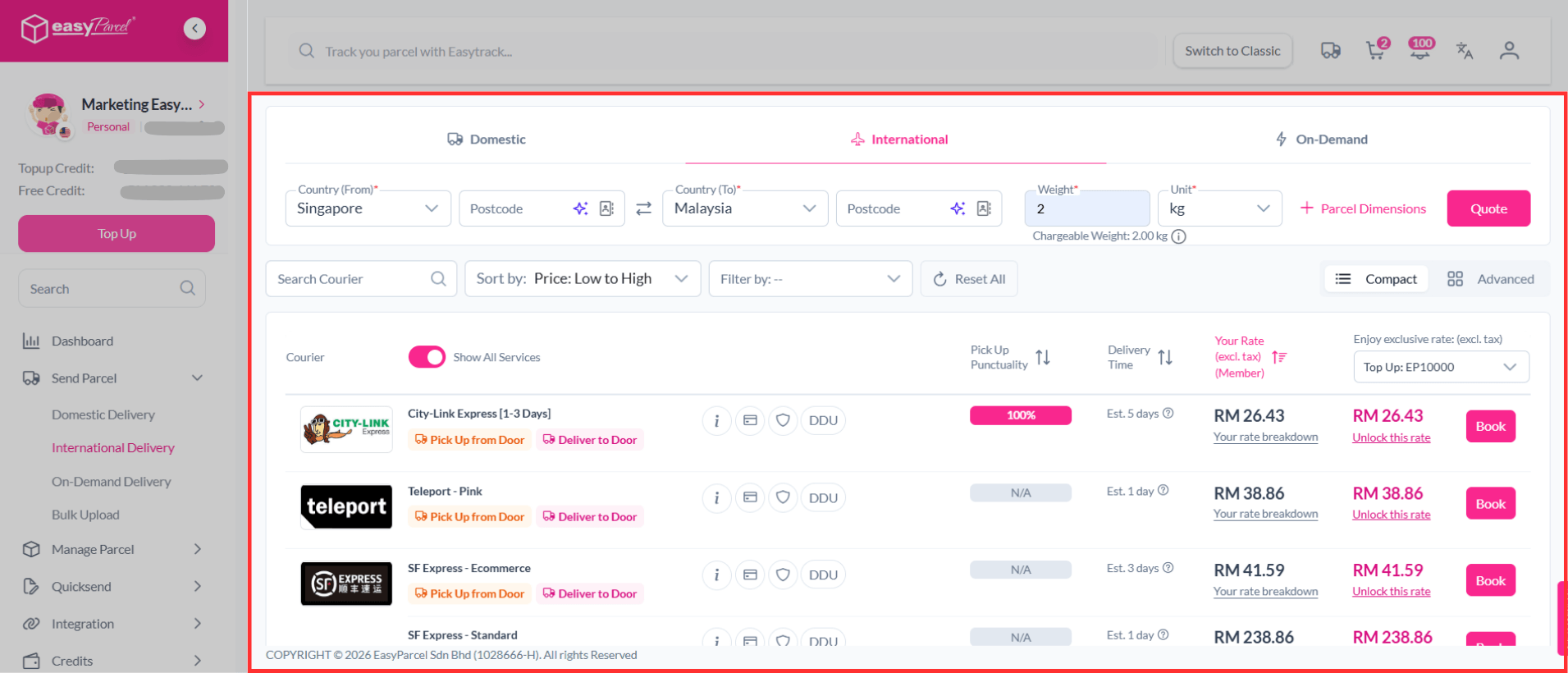Toggle the Show All Services switch
1568x673 pixels.
(x=427, y=357)
